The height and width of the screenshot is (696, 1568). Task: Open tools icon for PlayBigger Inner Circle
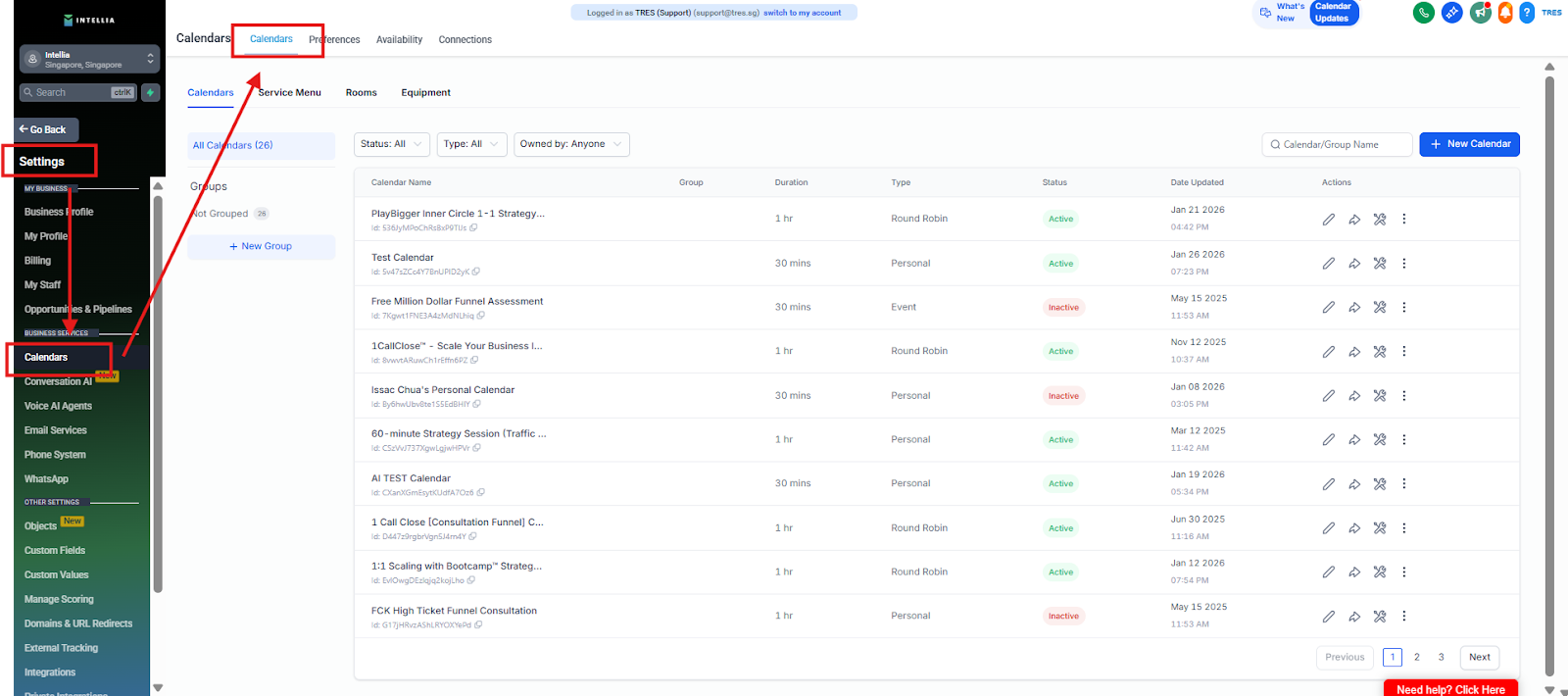pos(1379,219)
